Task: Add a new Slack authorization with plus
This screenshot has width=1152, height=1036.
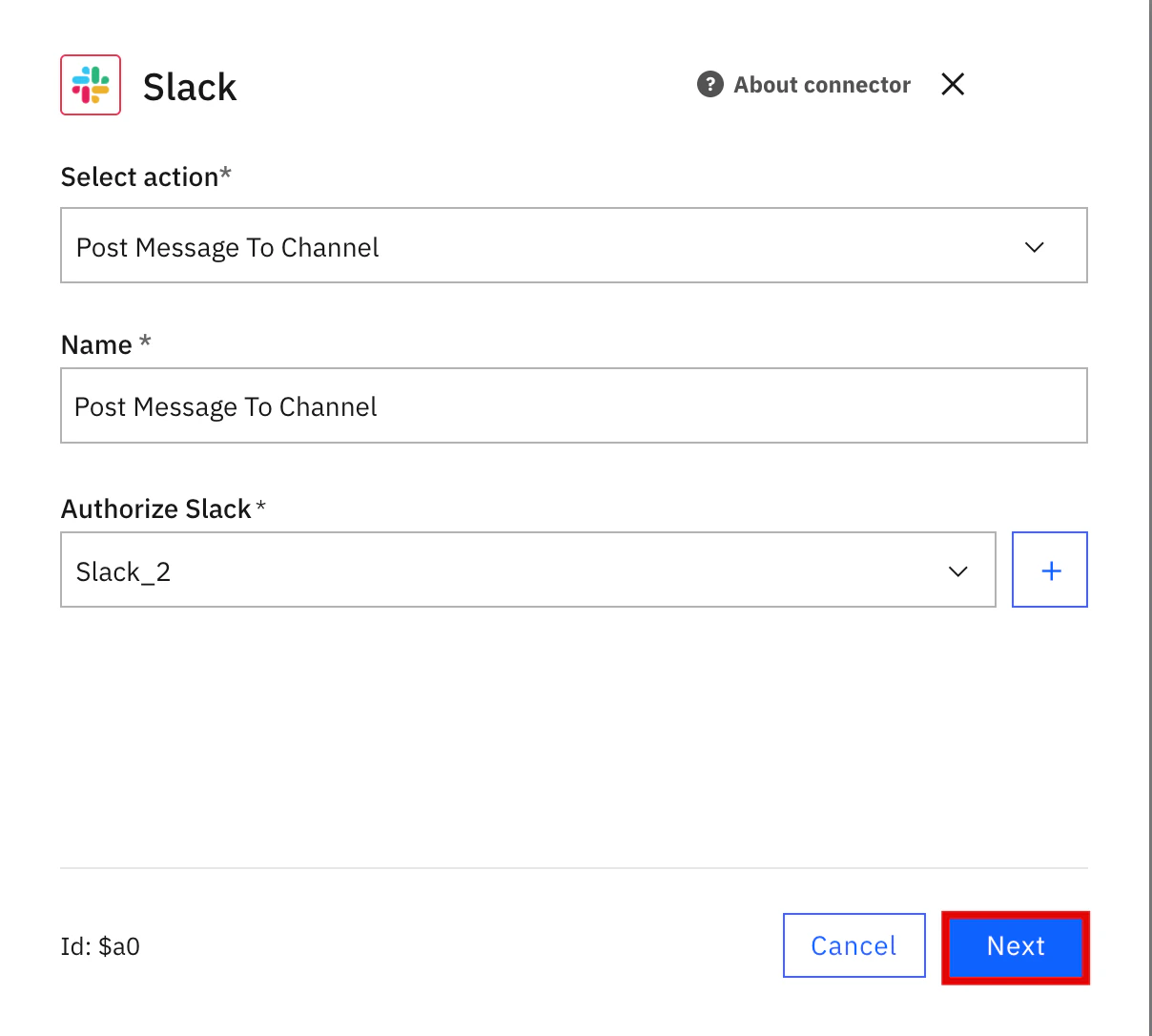Action: pyautogui.click(x=1050, y=570)
